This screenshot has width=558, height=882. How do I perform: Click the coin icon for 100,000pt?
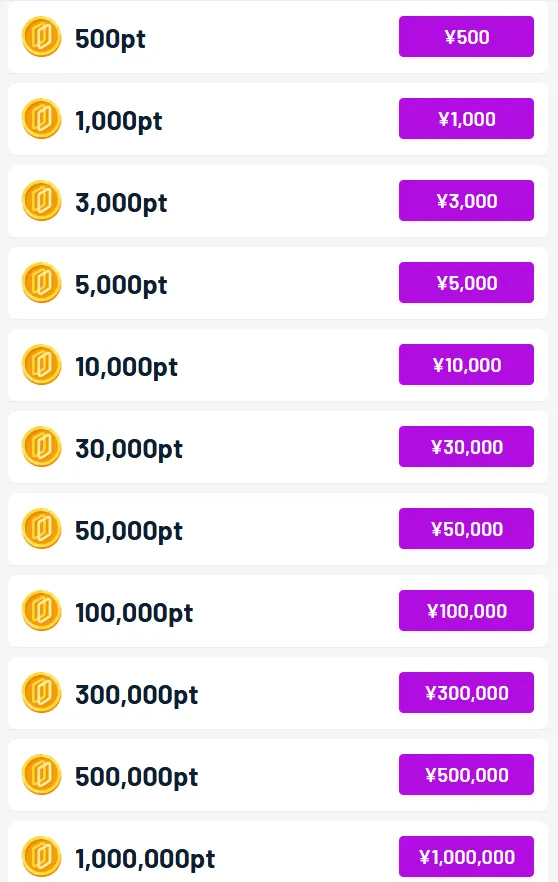[41, 611]
